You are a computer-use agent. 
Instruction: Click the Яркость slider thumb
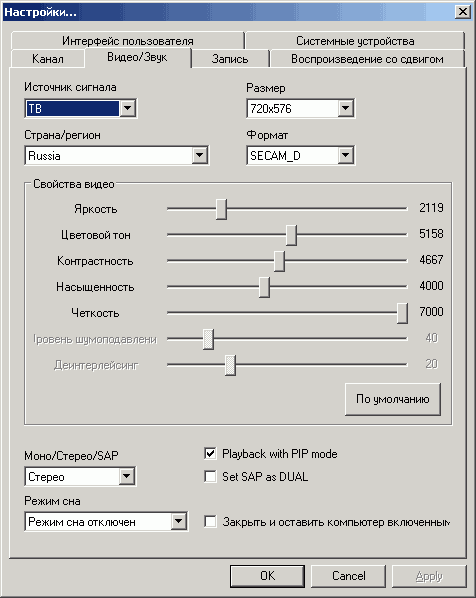pos(221,209)
